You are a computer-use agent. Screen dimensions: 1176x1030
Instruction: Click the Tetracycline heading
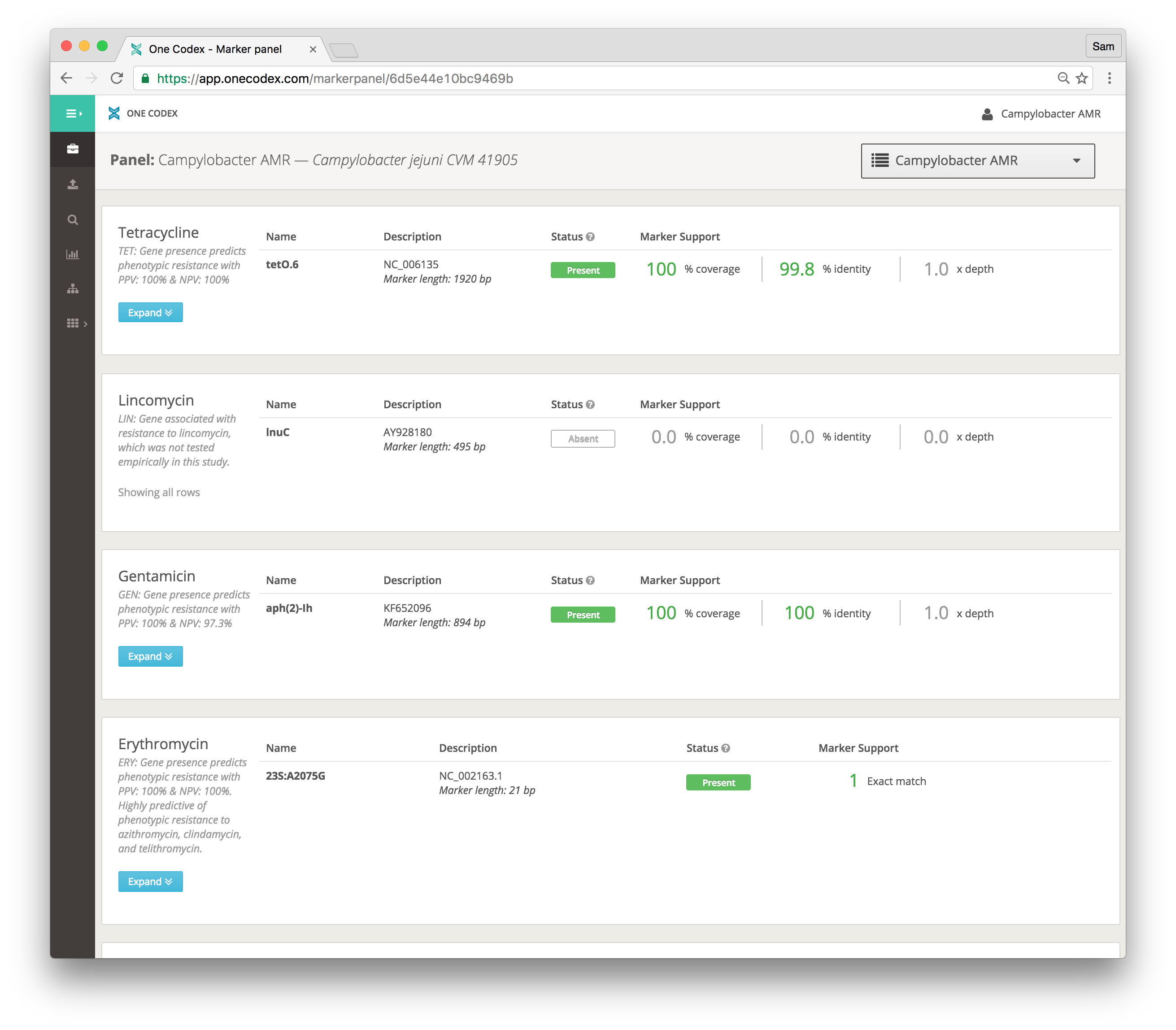(x=159, y=232)
